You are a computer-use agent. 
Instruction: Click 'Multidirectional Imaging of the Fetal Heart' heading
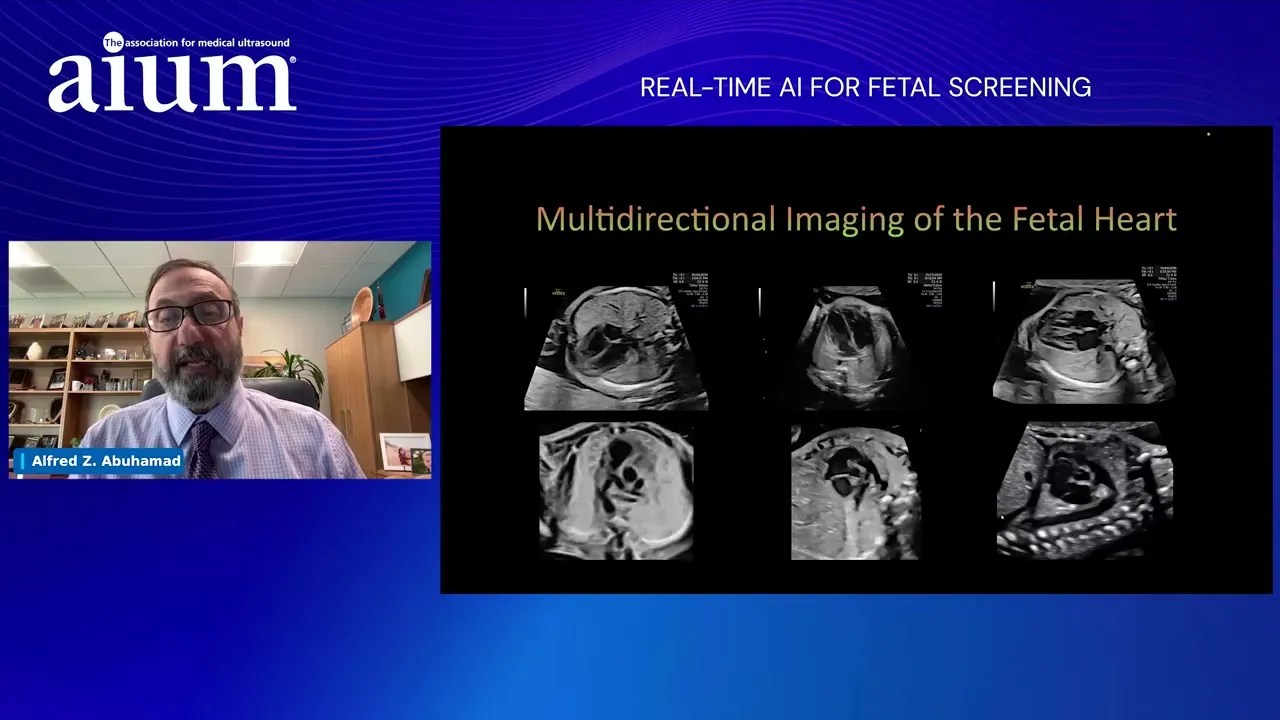click(856, 219)
